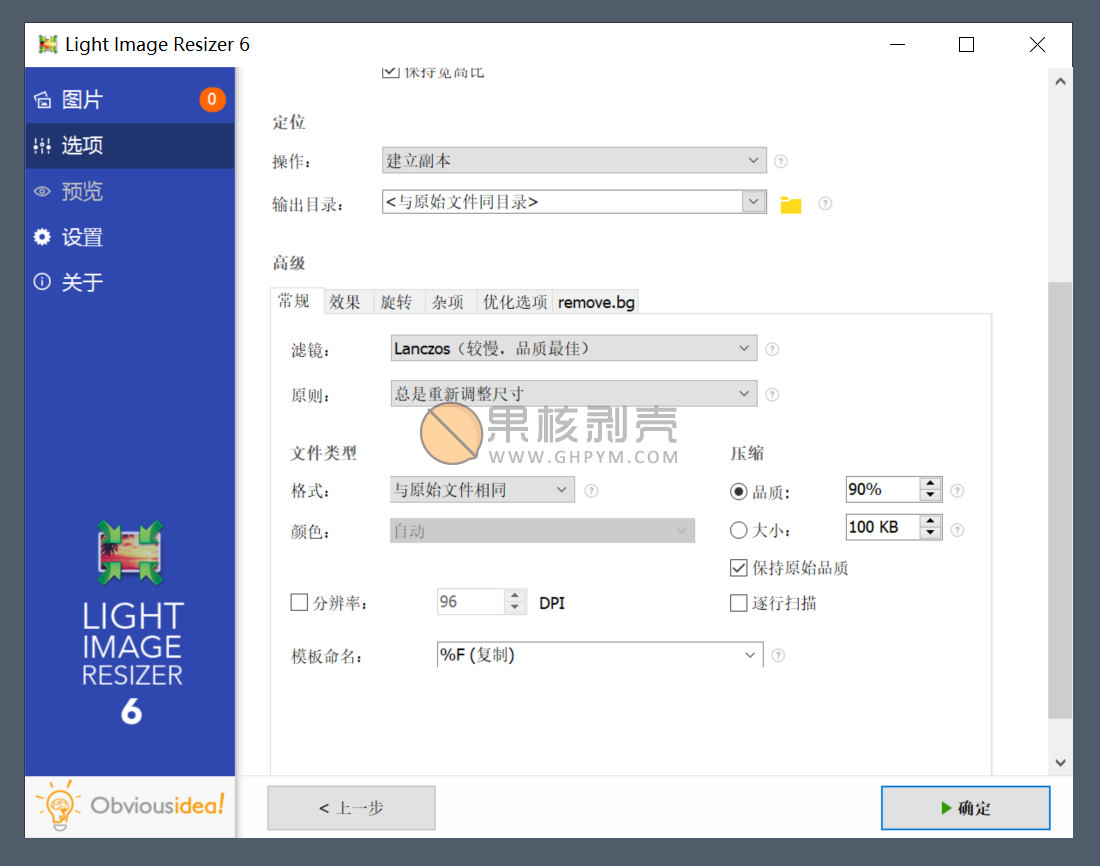Image resolution: width=1100 pixels, height=866 pixels.
Task: Select the 大小 size radio button
Action: point(739,530)
